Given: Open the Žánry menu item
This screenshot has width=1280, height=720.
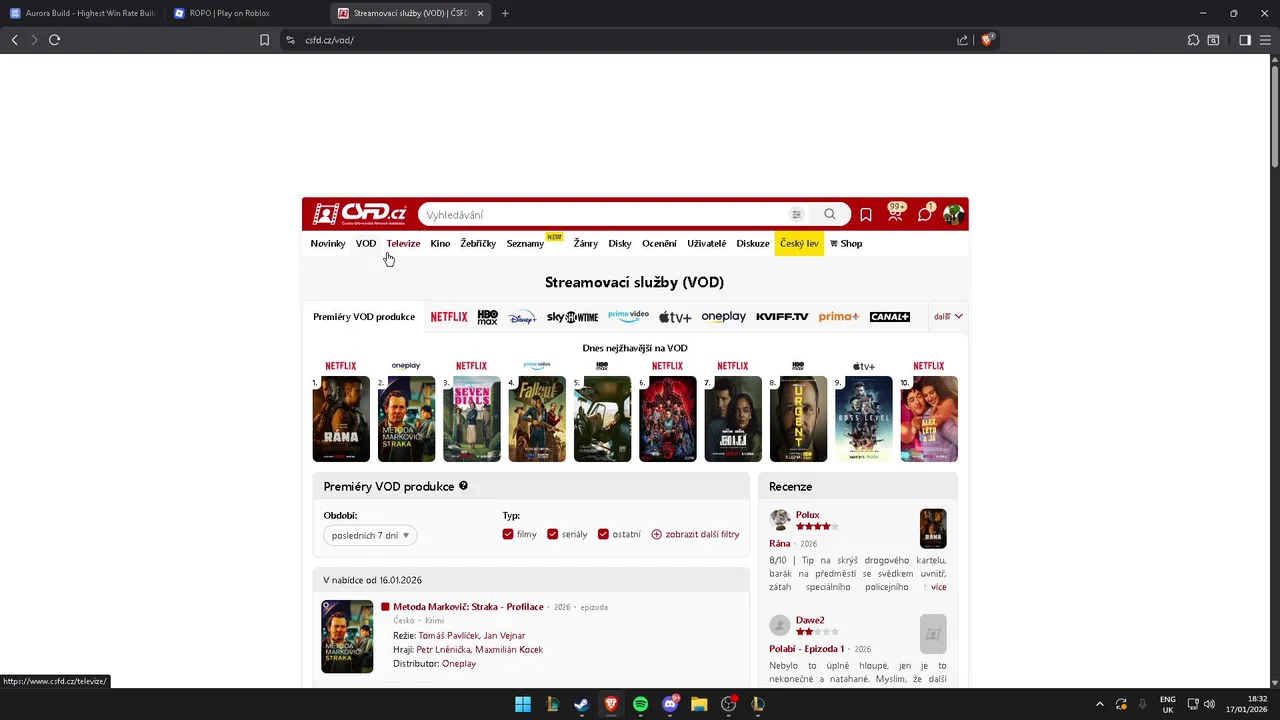Looking at the screenshot, I should (585, 243).
